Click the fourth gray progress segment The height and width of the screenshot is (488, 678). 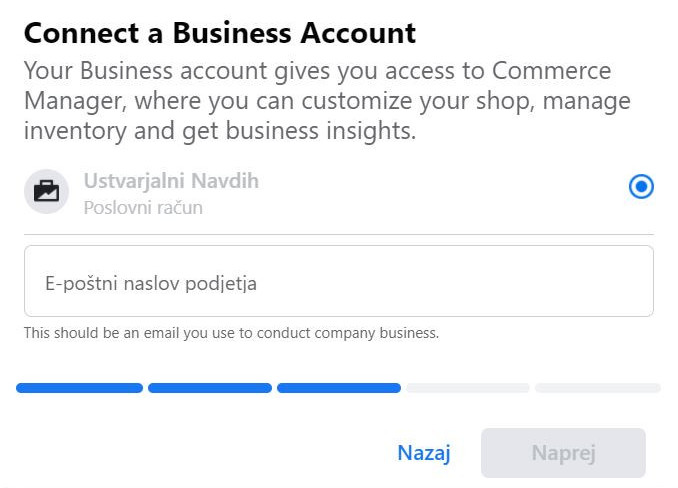(468, 388)
